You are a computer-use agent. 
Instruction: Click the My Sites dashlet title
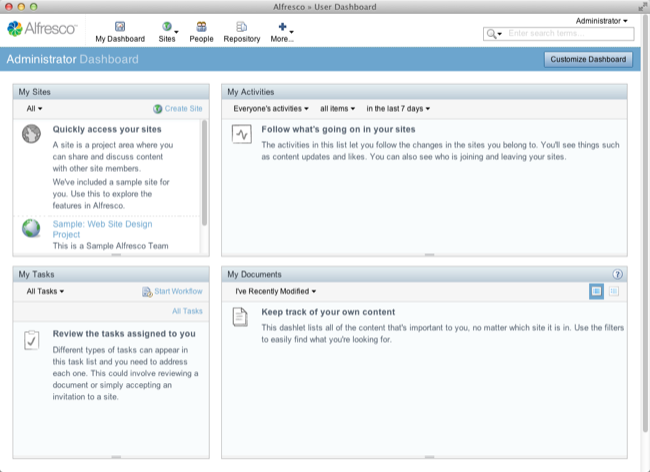tap(34, 92)
